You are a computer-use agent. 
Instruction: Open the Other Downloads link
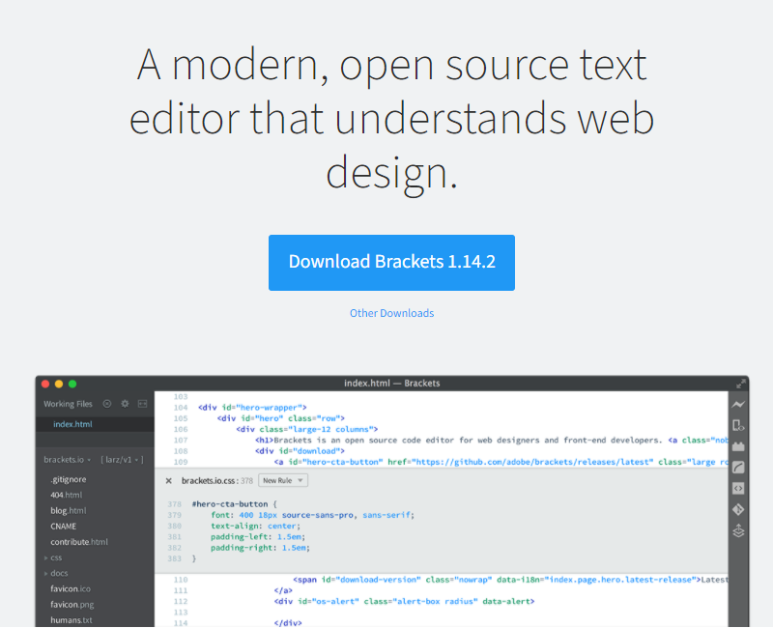[x=391, y=313]
